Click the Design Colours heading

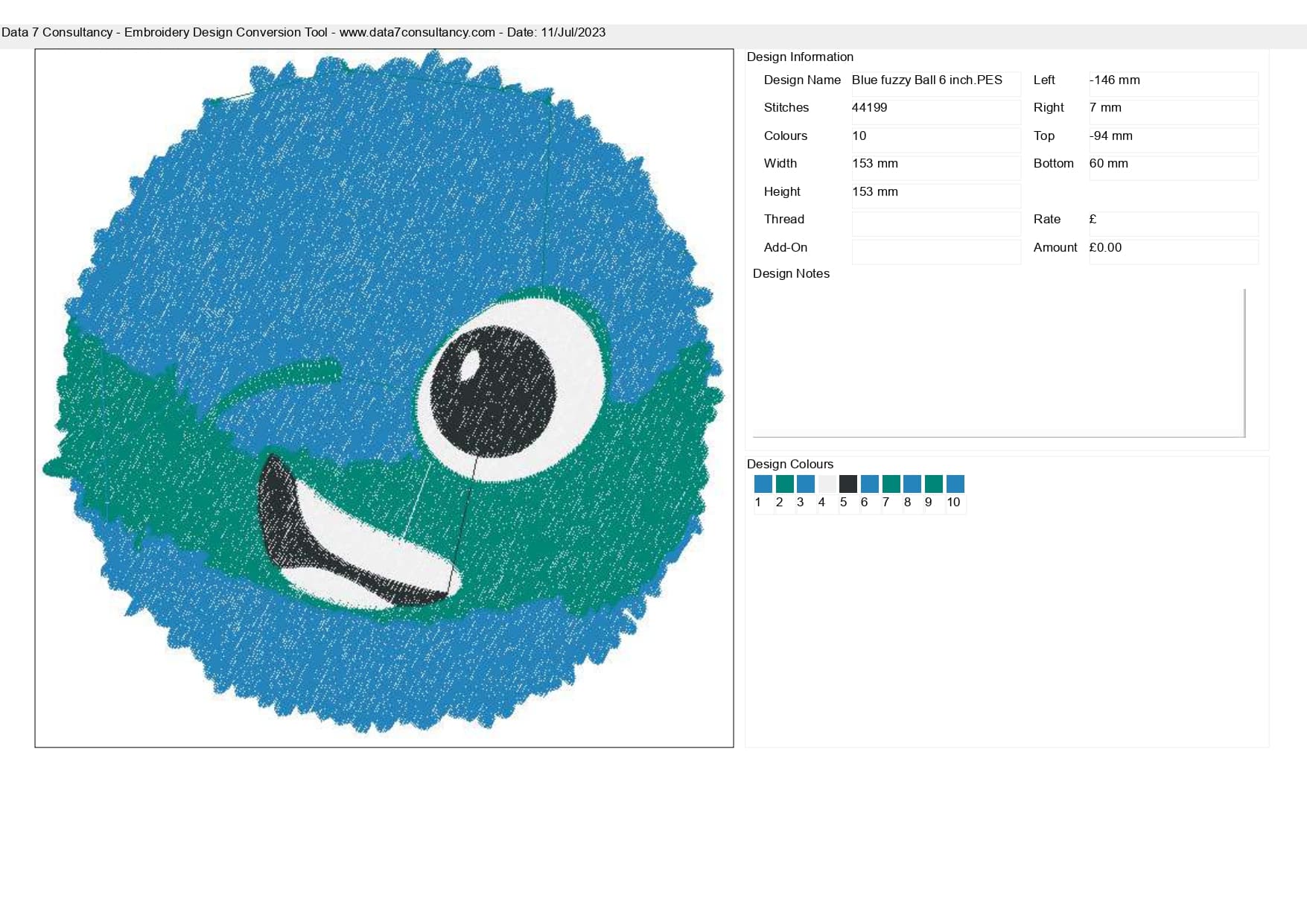pos(789,464)
